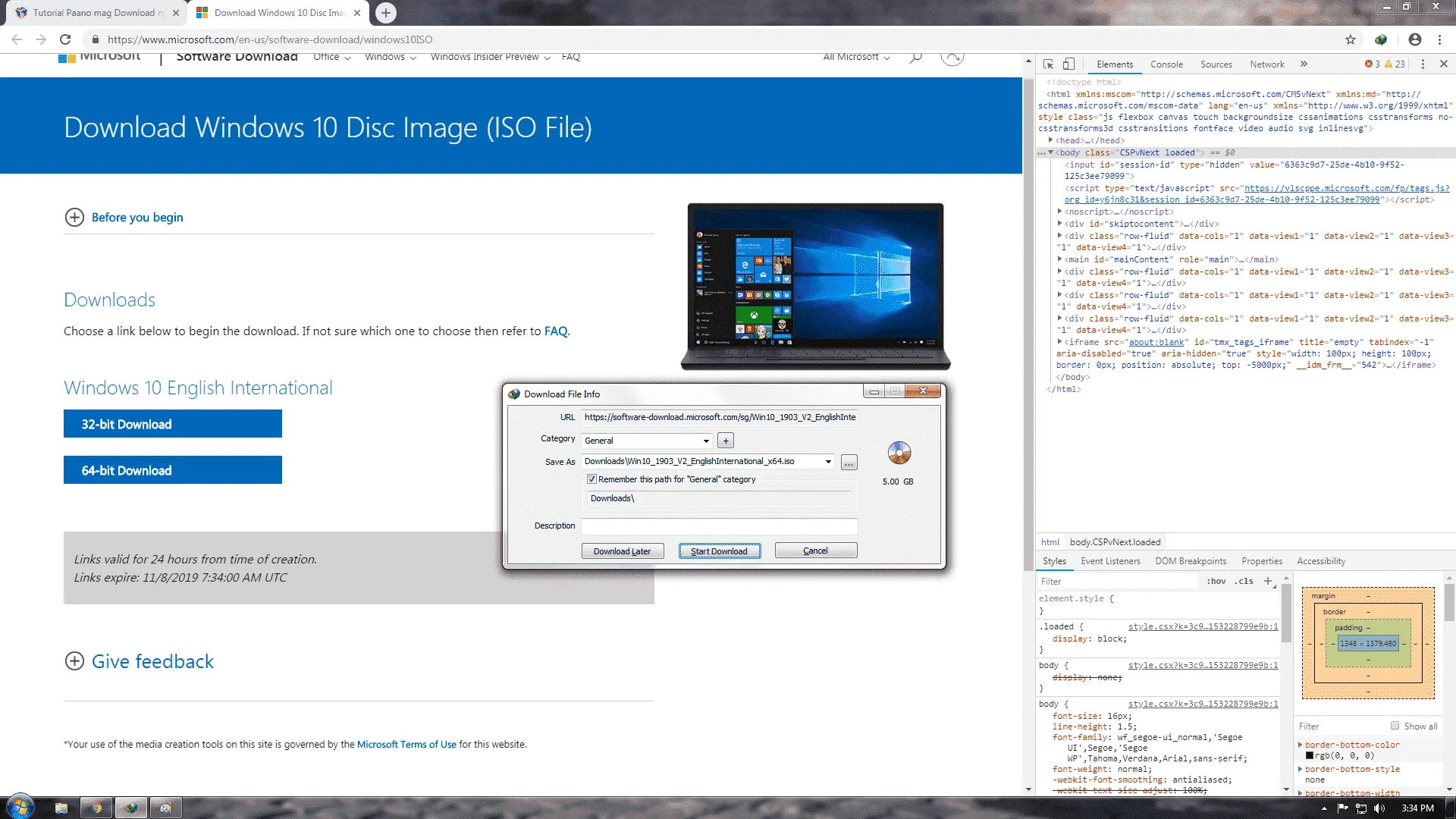The image size is (1456, 819).
Task: Open the DevTools kebab menu (three dots)
Action: pyautogui.click(x=1423, y=64)
